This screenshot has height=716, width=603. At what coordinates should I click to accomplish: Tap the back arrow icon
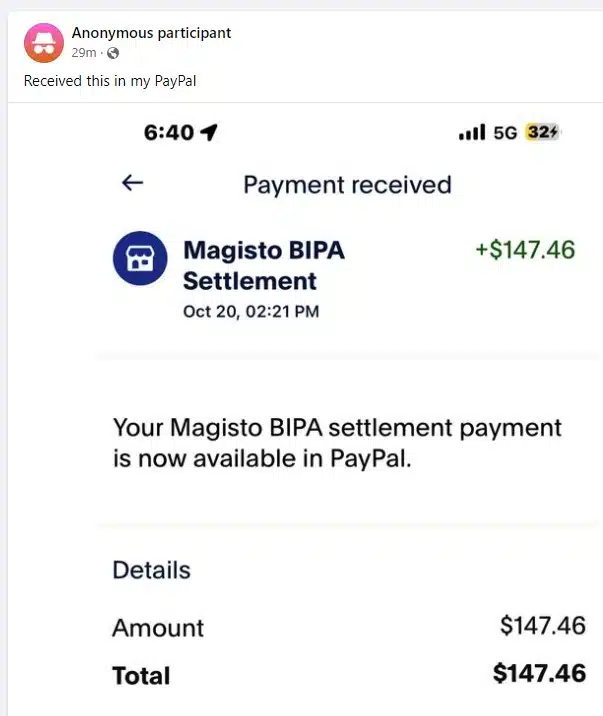(132, 183)
